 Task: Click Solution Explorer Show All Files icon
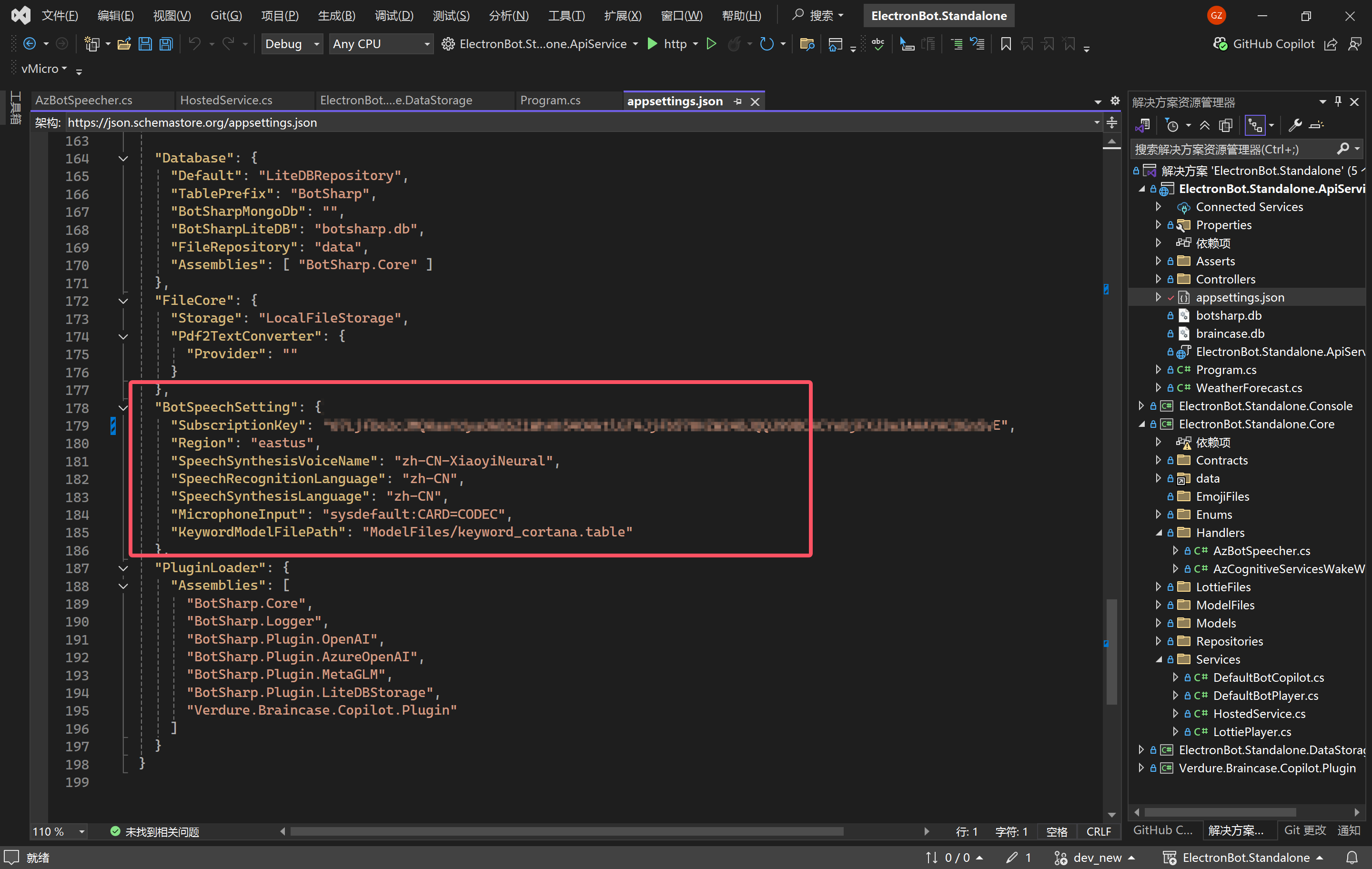click(1226, 125)
